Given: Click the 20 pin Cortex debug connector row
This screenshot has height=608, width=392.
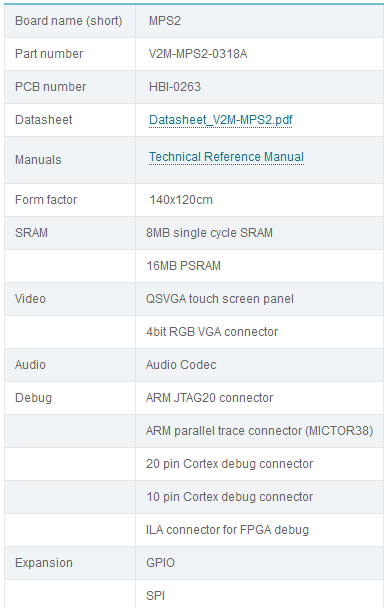Looking at the screenshot, I should point(194,464).
